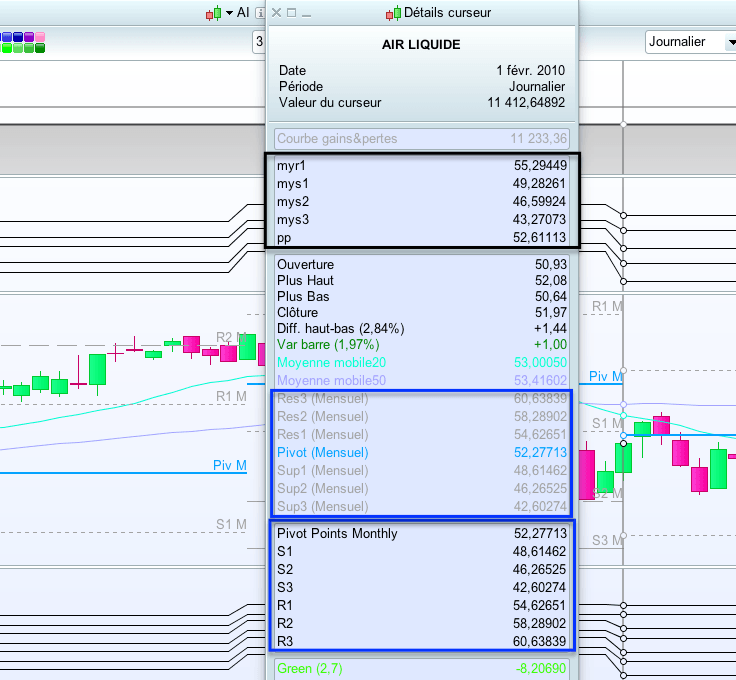Select the mys3 row
The width and height of the screenshot is (736, 680).
coord(422,219)
